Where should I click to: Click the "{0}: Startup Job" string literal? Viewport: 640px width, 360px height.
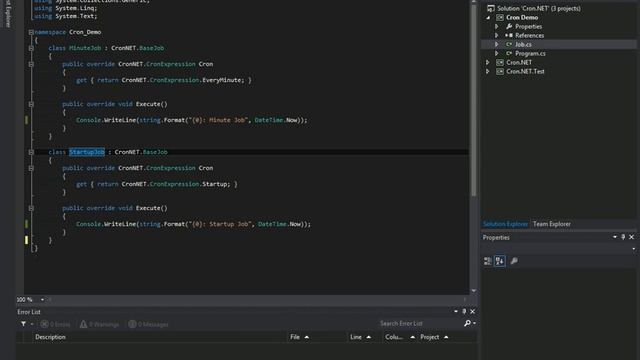pos(220,224)
